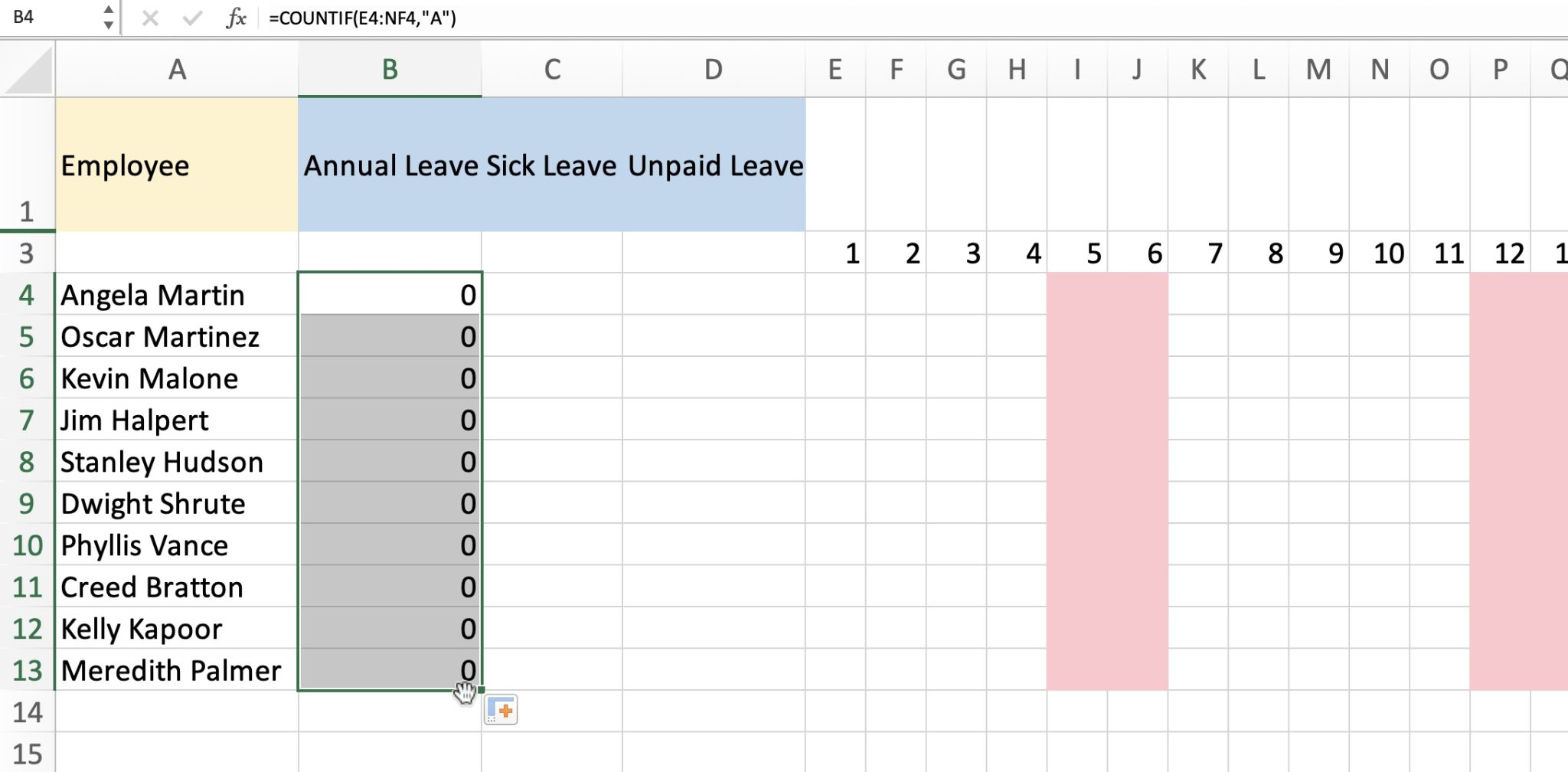Open the Auto Fill Options button below B13
The height and width of the screenshot is (772, 1568).
point(502,710)
